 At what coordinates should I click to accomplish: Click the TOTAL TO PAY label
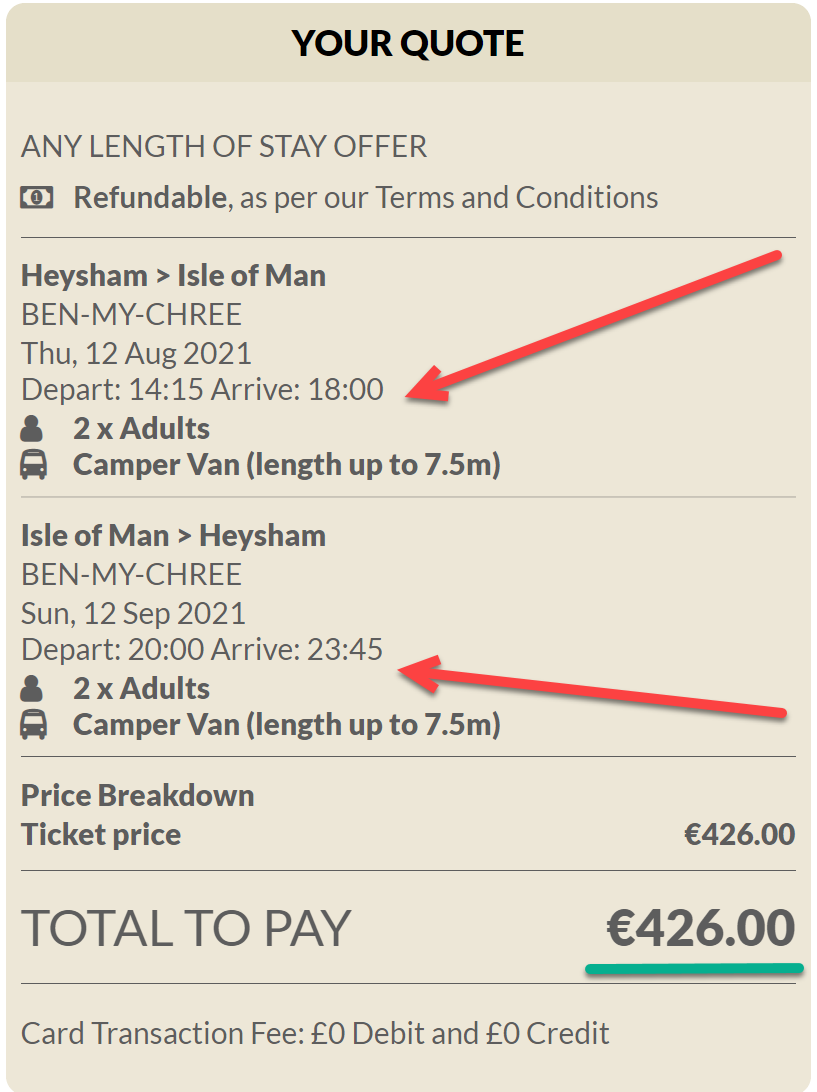[x=186, y=928]
